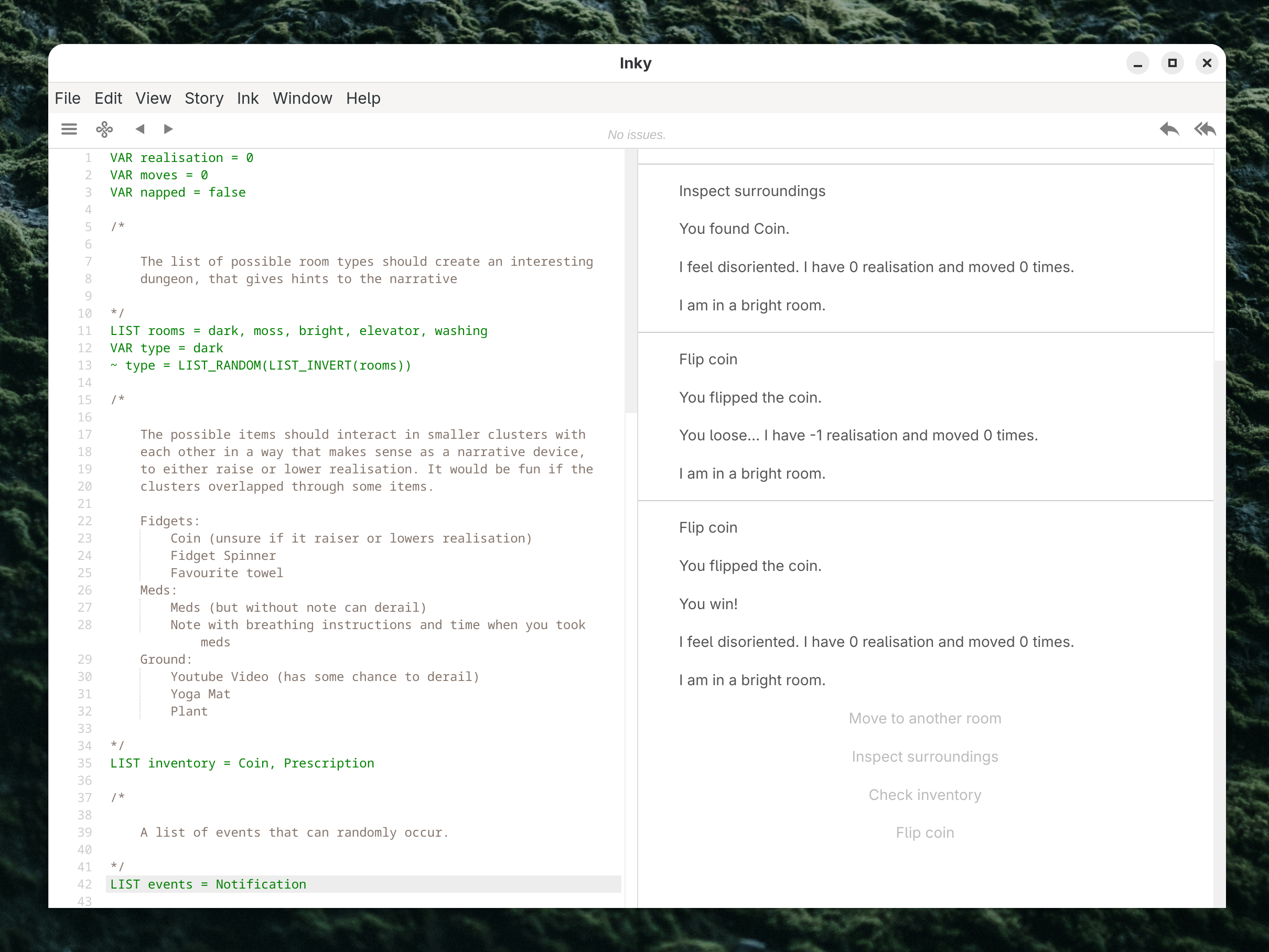The width and height of the screenshot is (1269, 952).
Task: Click the knot navigation icon
Action: (x=104, y=129)
